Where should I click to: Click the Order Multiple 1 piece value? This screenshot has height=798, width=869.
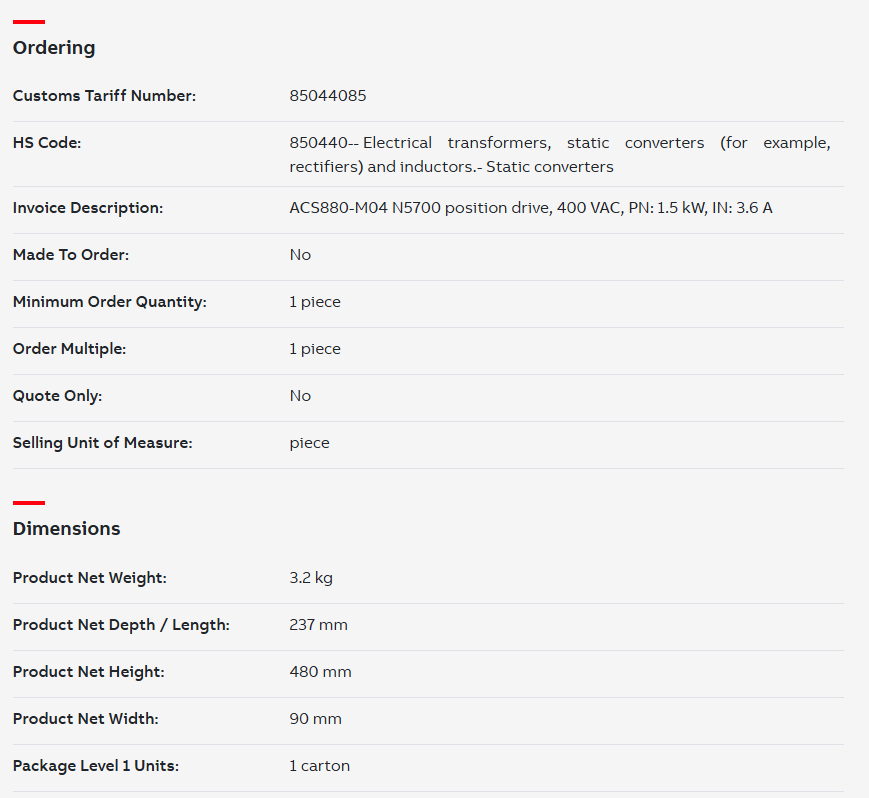click(315, 349)
